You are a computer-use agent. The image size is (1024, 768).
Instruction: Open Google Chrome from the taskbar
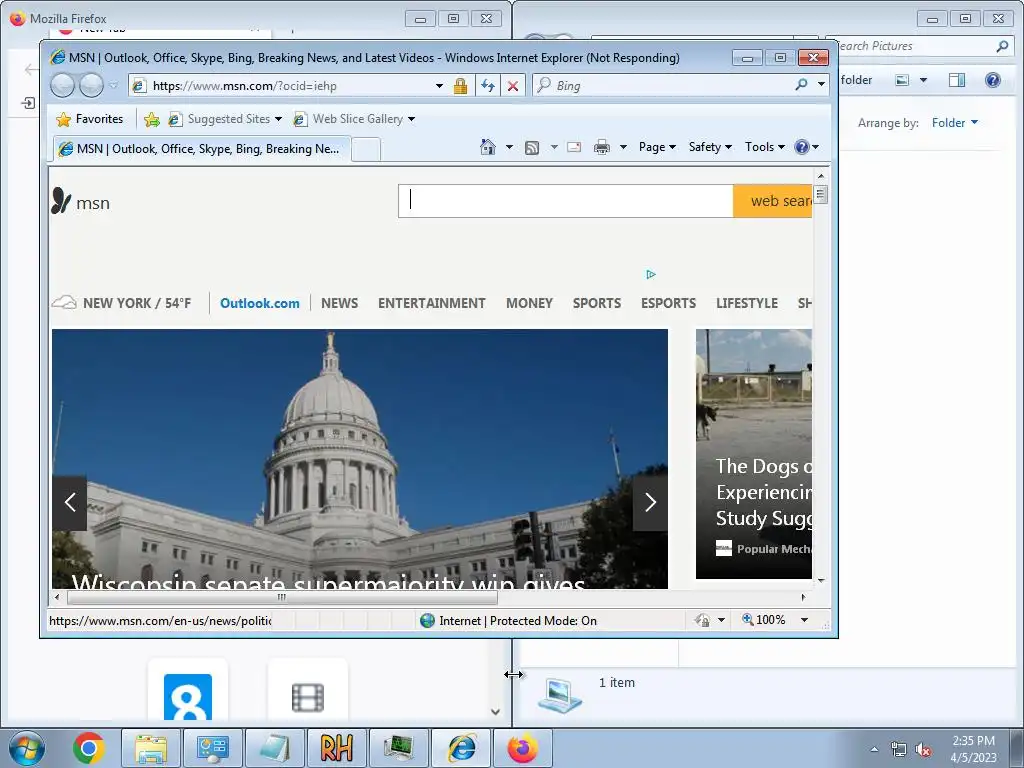89,748
